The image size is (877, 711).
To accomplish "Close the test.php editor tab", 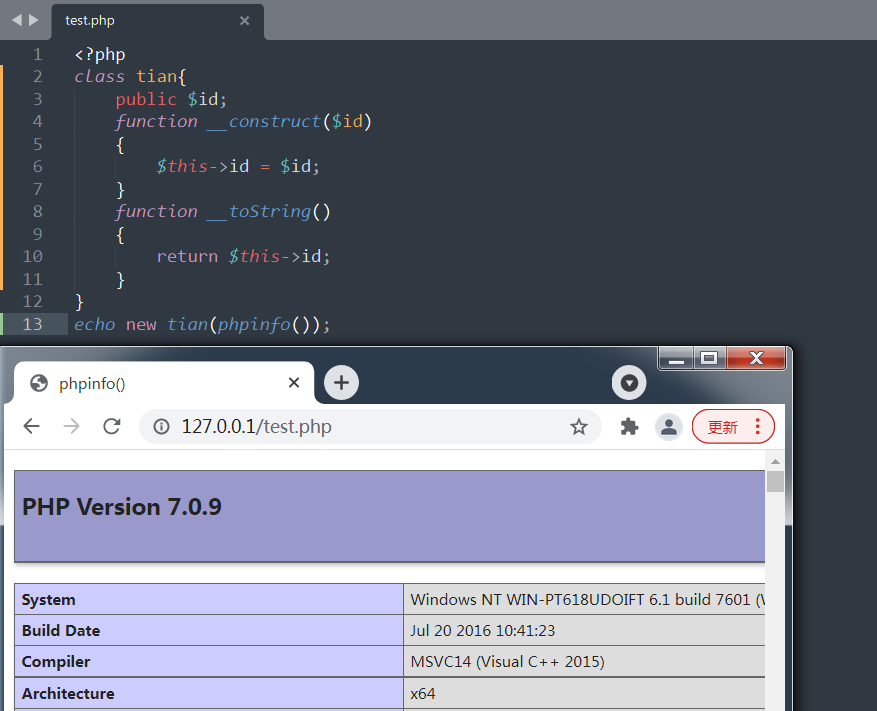I will 245,20.
